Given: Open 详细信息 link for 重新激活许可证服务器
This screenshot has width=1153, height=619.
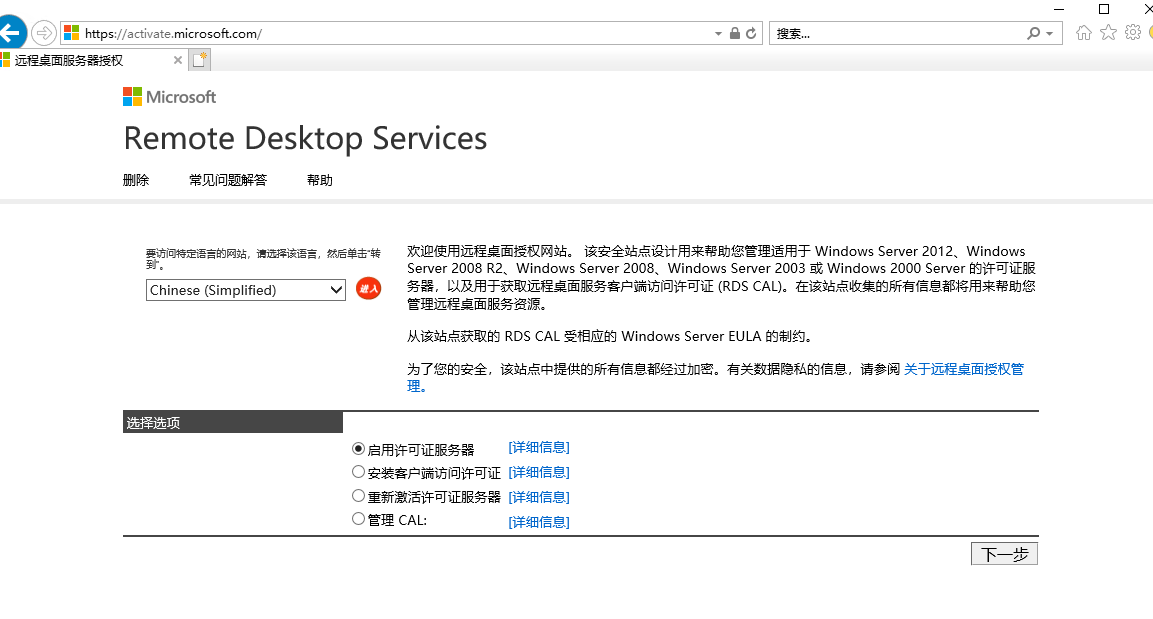Looking at the screenshot, I should click(x=539, y=498).
